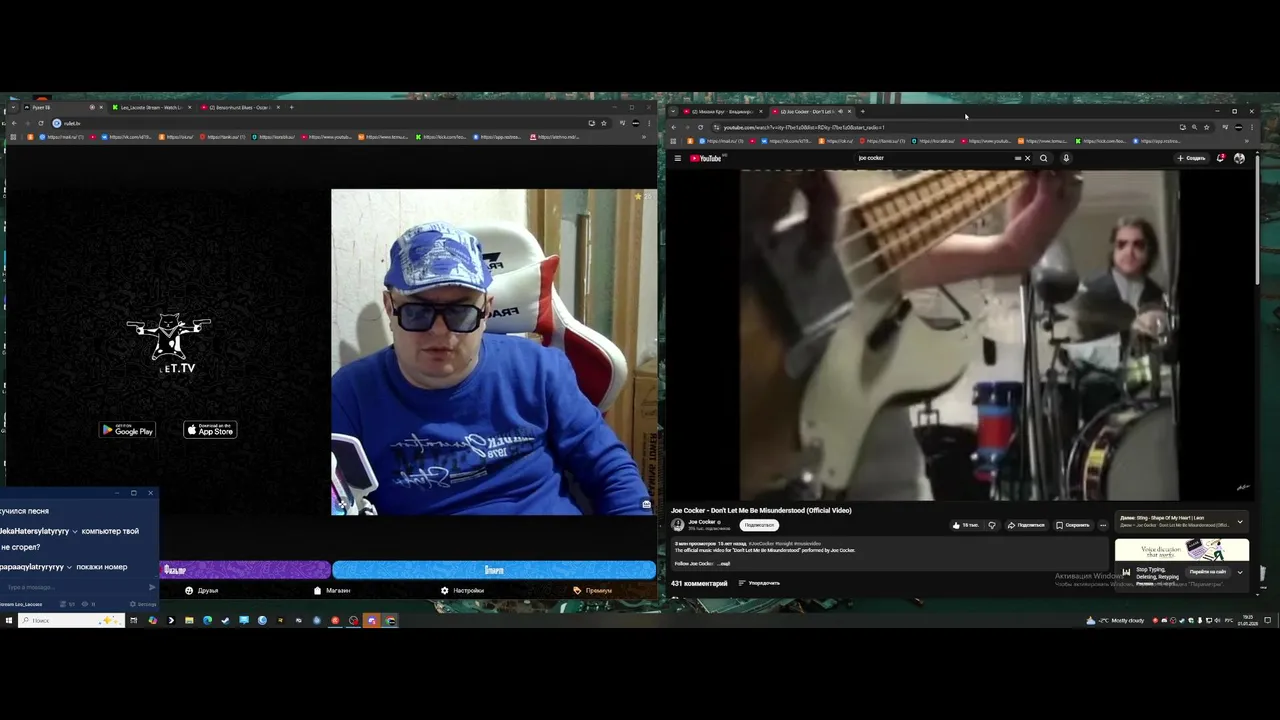Expand the ad options chevron
This screenshot has height=720, width=1280.
1240,572
